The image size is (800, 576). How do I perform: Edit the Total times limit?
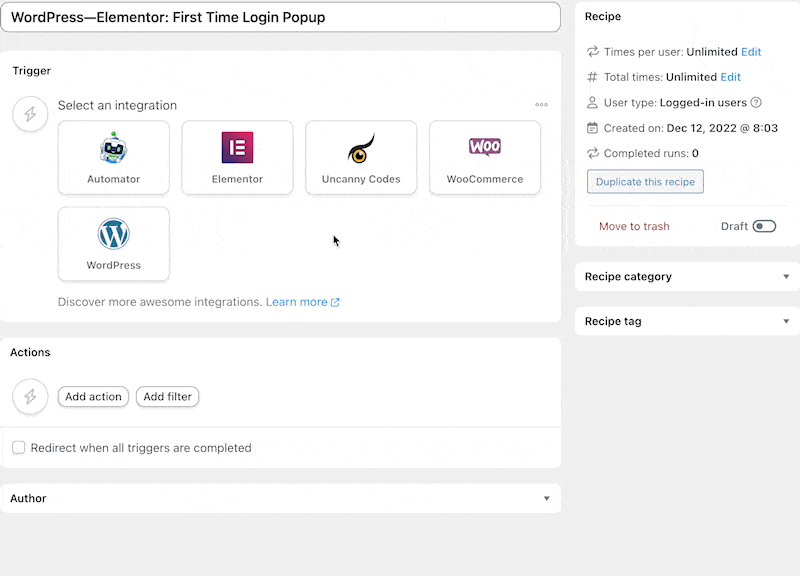pyautogui.click(x=730, y=77)
